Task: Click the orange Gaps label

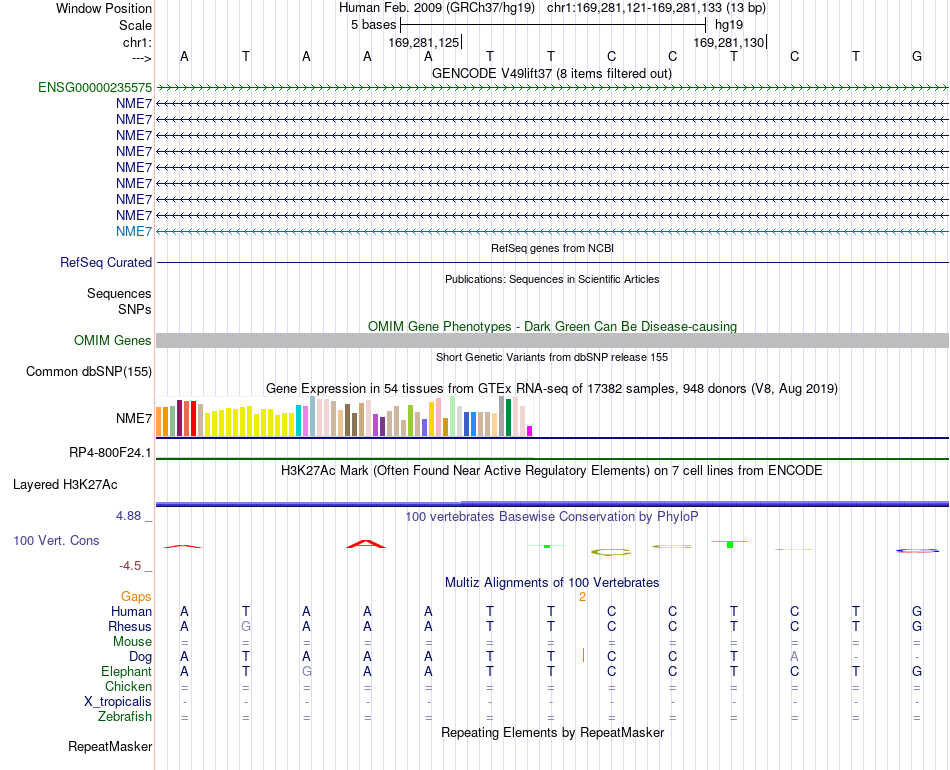Action: [x=136, y=597]
